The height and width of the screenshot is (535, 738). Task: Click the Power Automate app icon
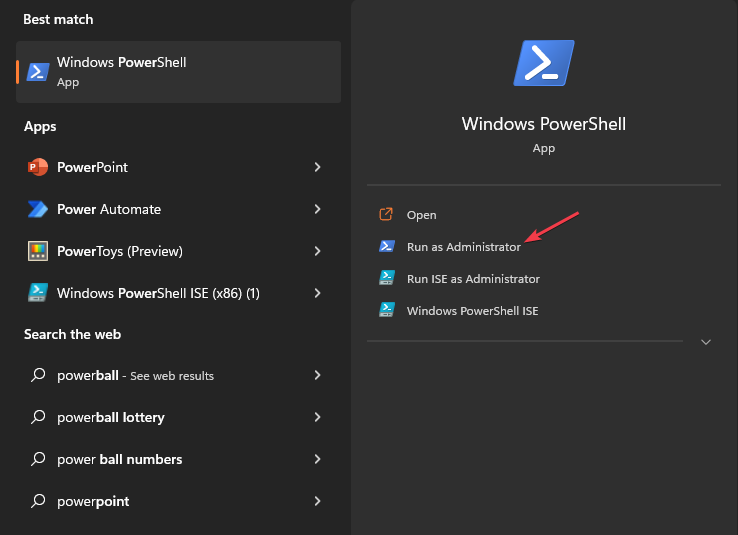click(x=38, y=209)
